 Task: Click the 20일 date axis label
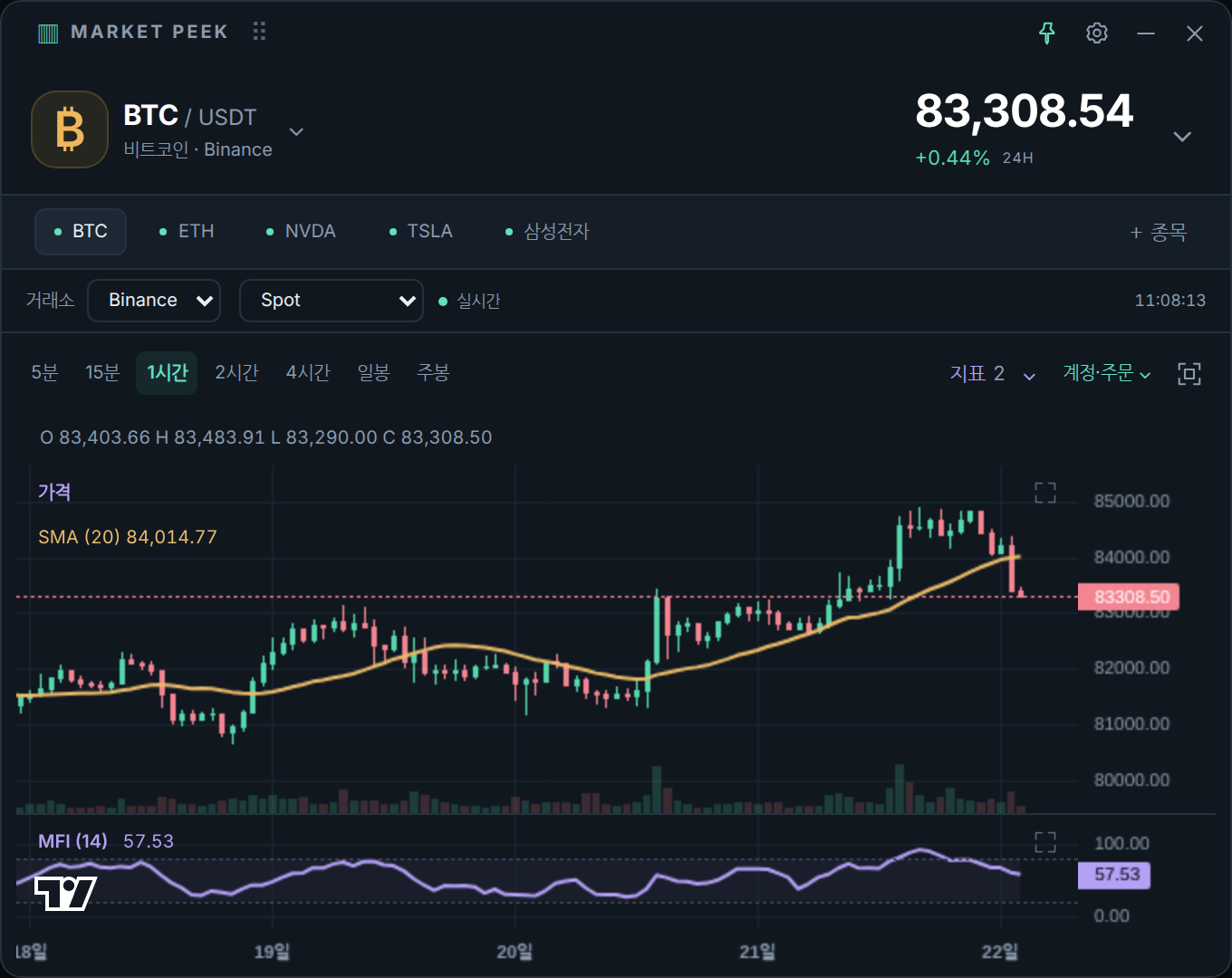click(x=515, y=952)
